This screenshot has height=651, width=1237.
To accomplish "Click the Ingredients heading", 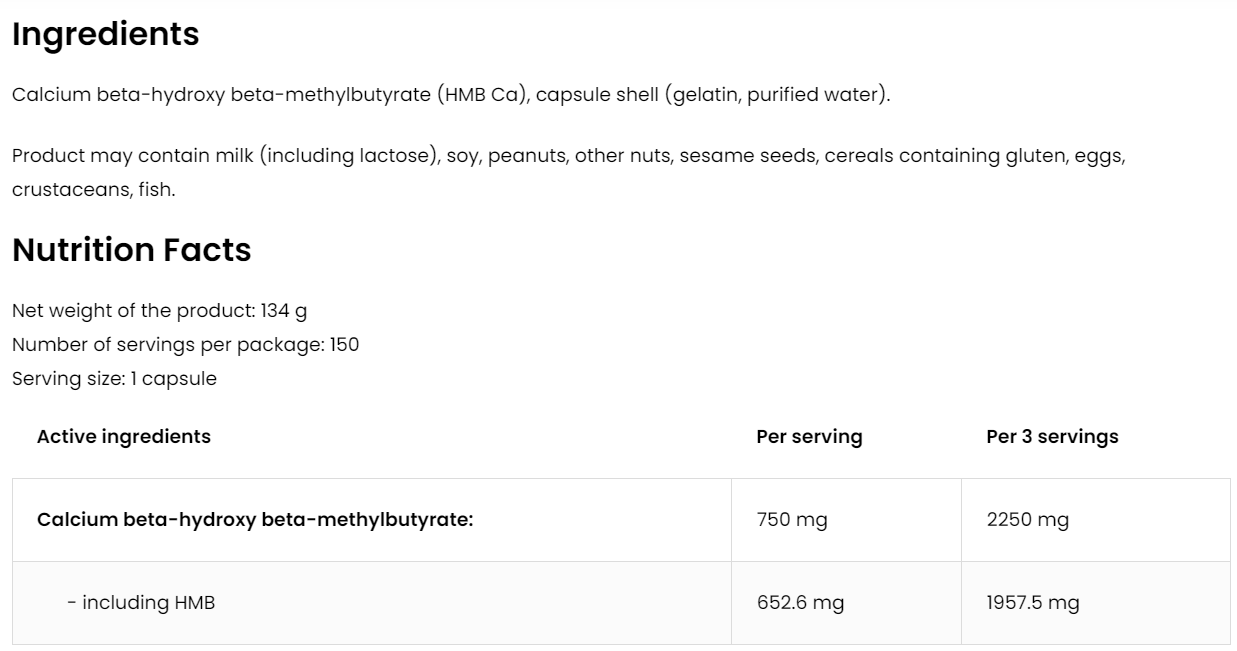I will (105, 35).
